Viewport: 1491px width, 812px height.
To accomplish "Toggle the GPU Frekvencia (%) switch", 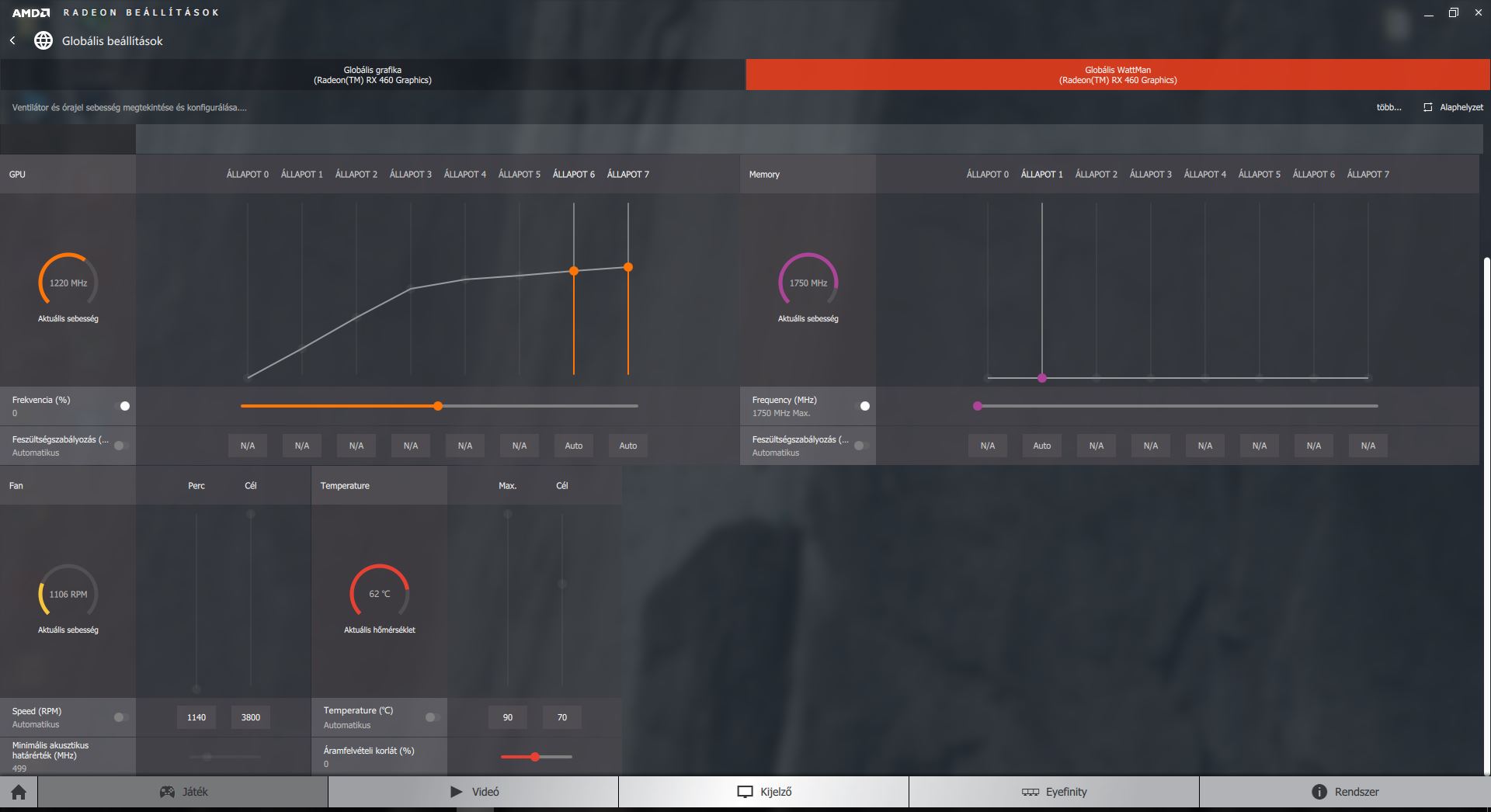I will (x=122, y=406).
